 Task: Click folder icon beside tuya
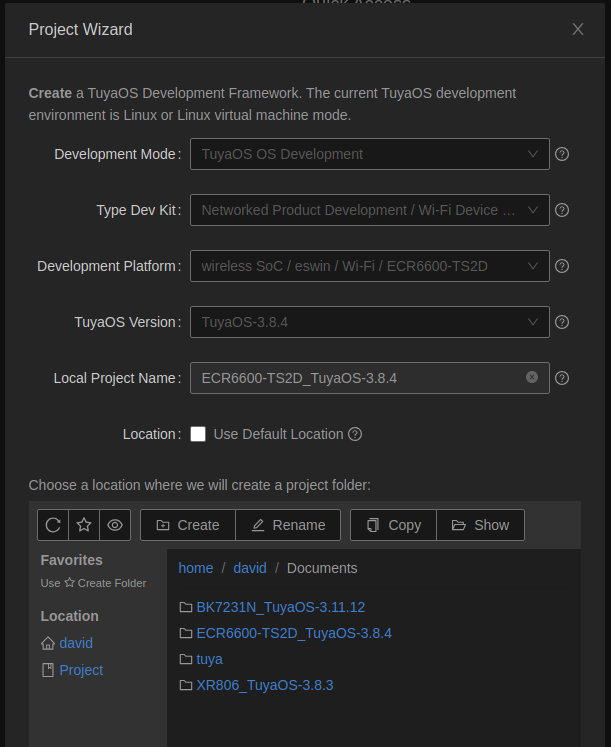186,659
